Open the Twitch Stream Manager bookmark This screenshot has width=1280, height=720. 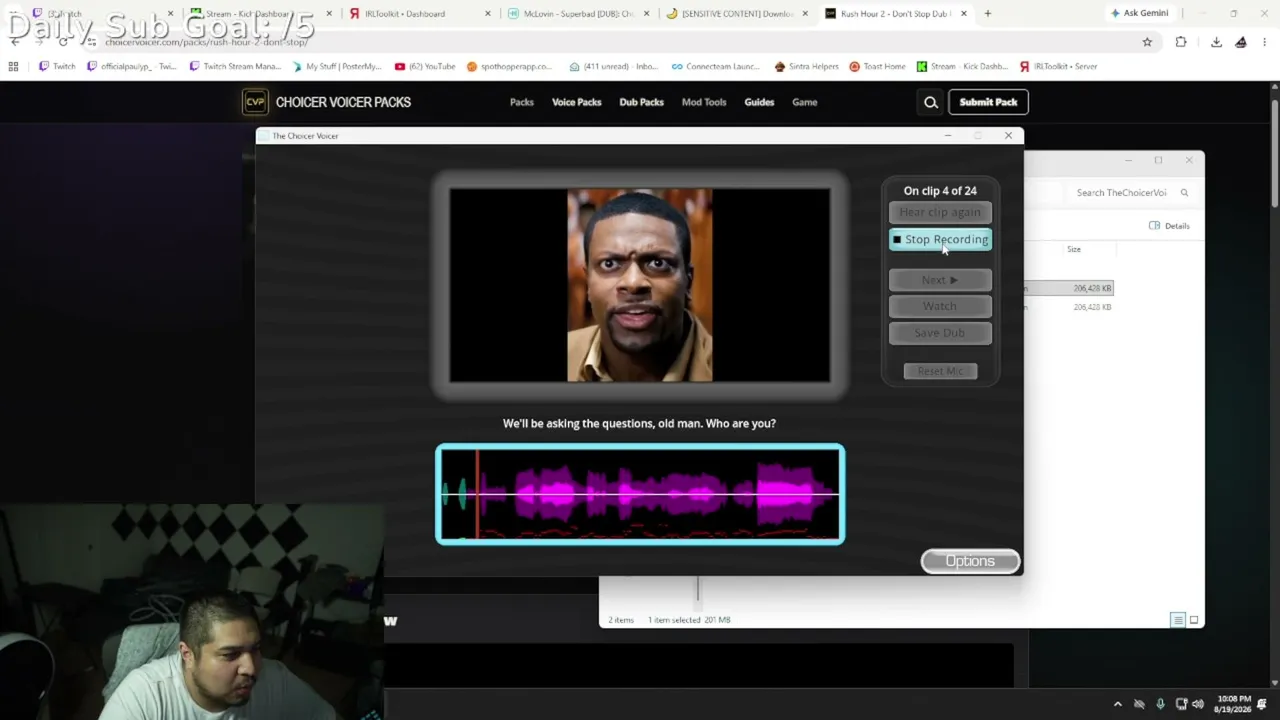(x=235, y=66)
